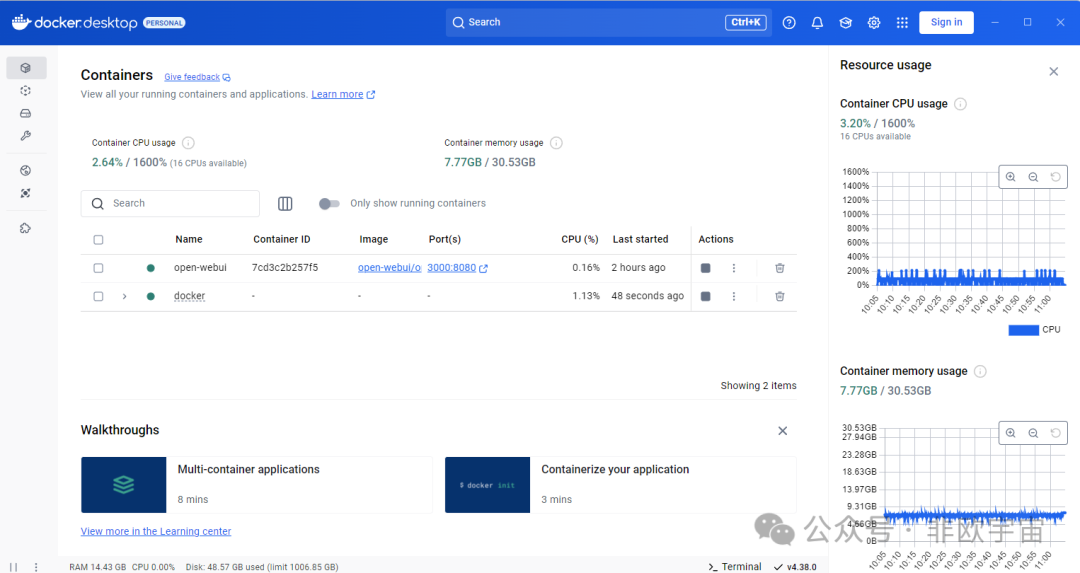Click View more in the Learning center

coord(156,531)
